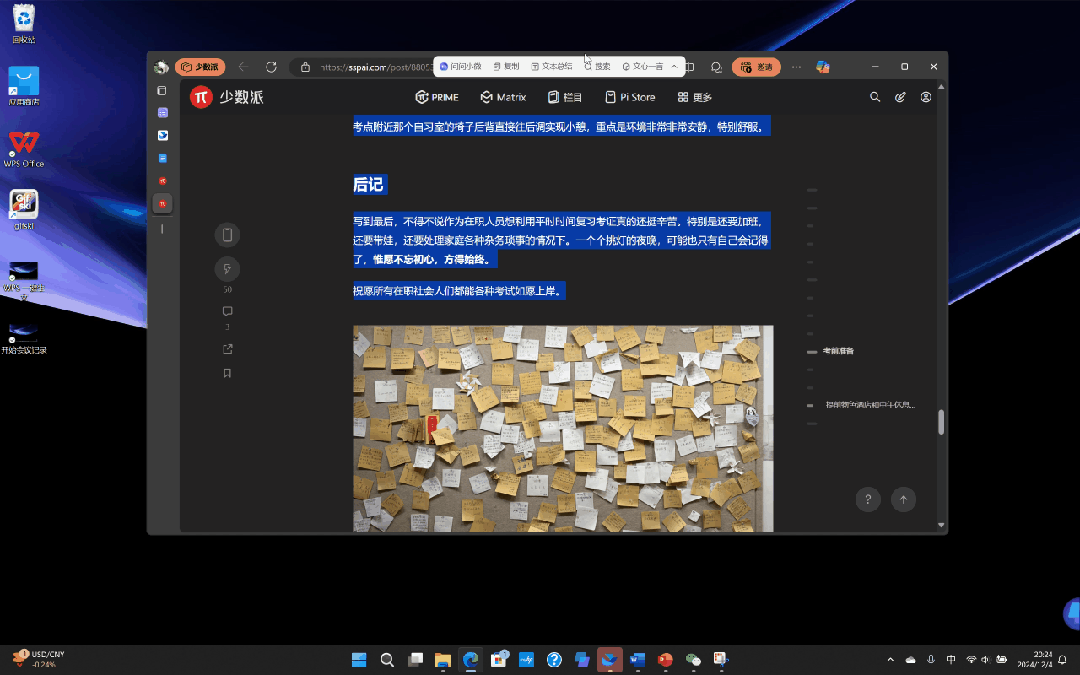Open Matrix in the site navigation
The width and height of the screenshot is (1080, 675).
(x=503, y=97)
